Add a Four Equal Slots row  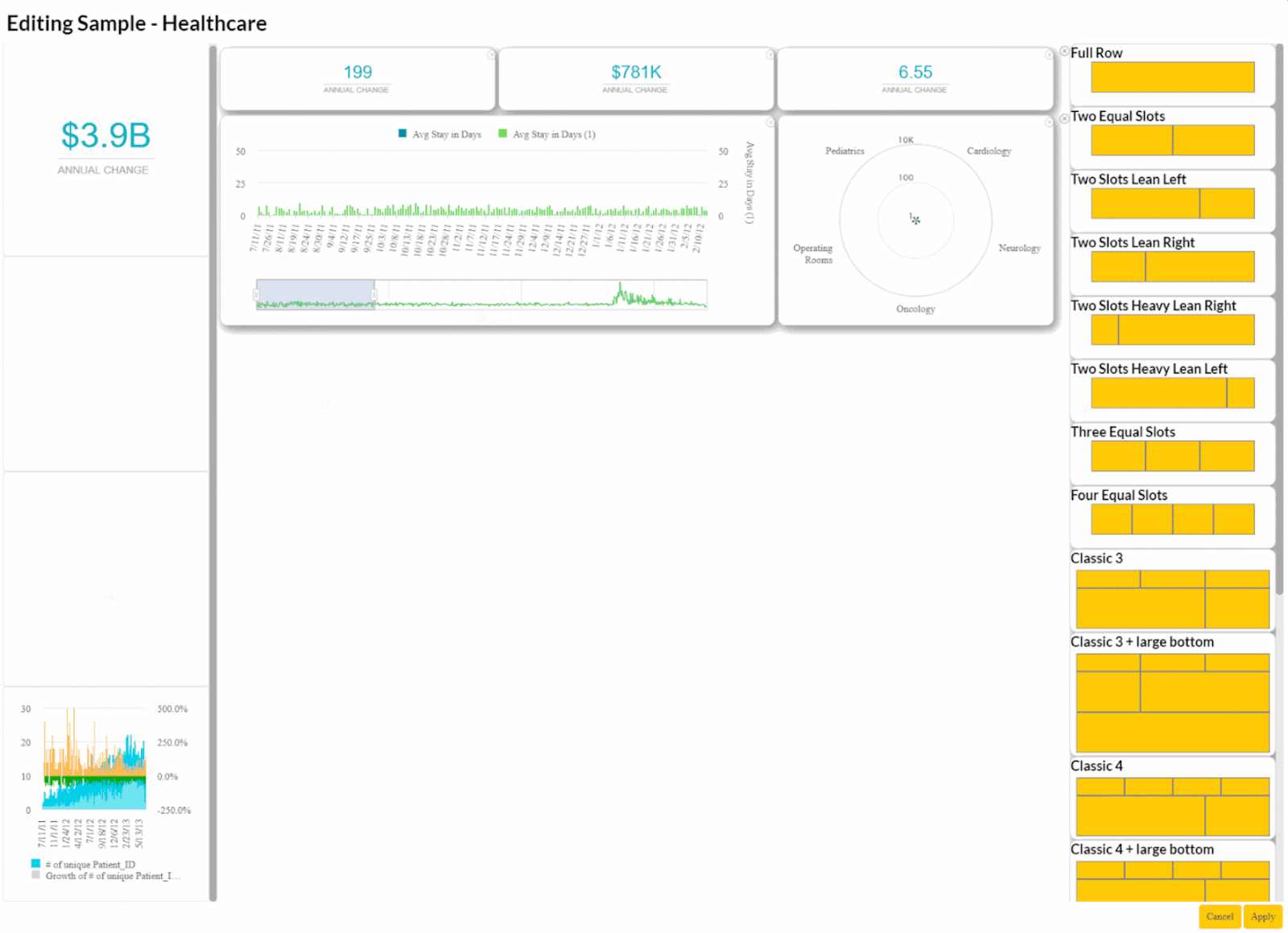[x=1172, y=519]
